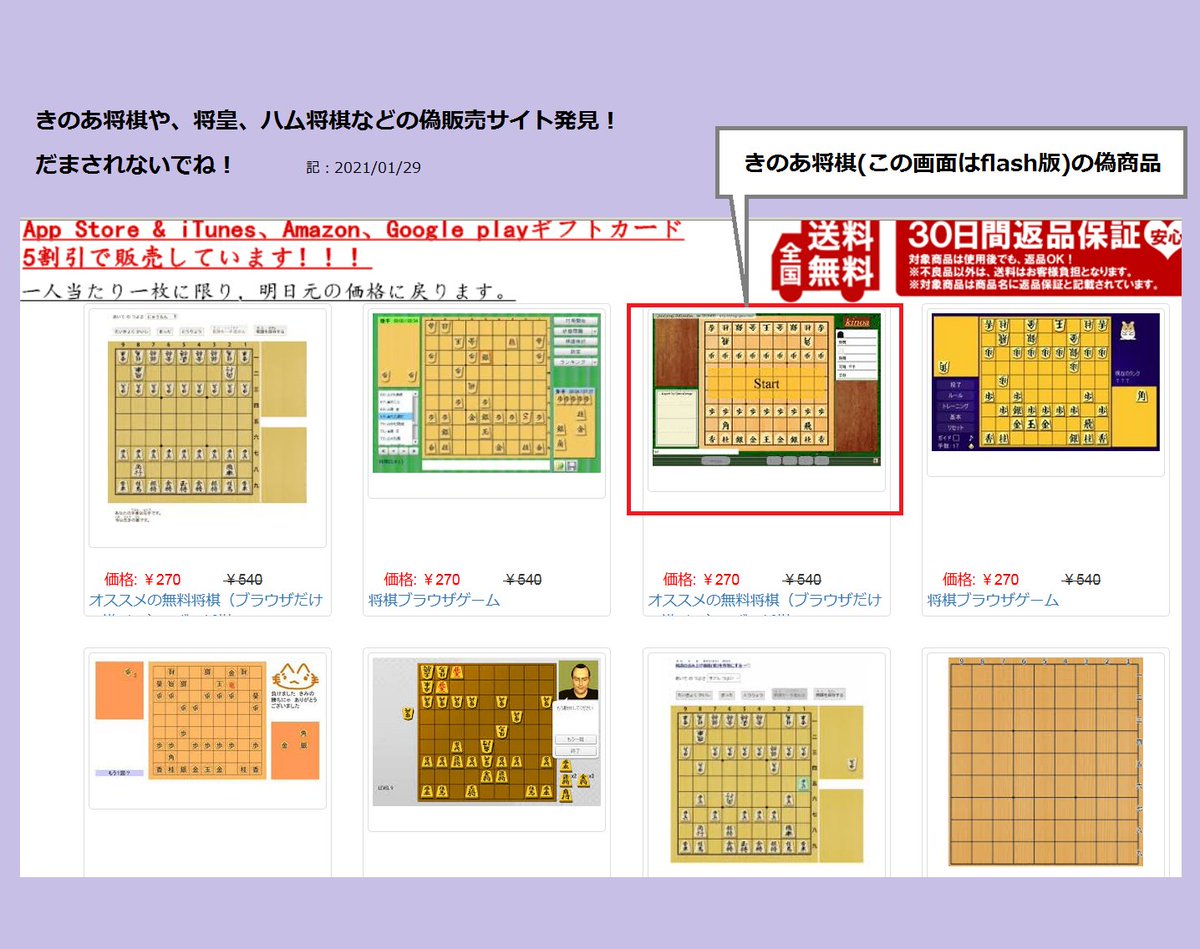Image resolution: width=1200 pixels, height=949 pixels.
Task: Click the struck-through ￥540 price under the green thumbnail
Action: (522, 579)
